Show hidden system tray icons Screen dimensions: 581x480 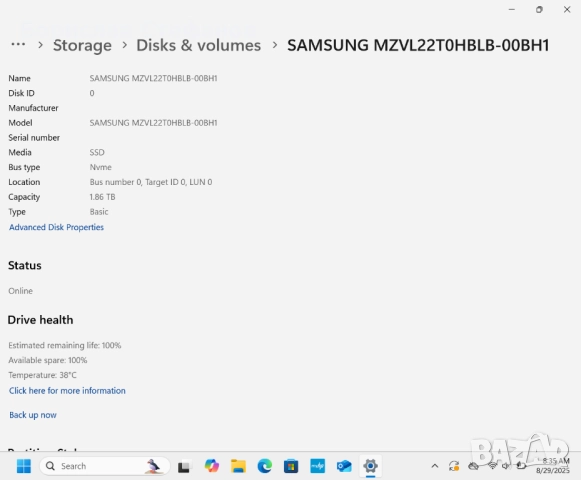pos(435,466)
